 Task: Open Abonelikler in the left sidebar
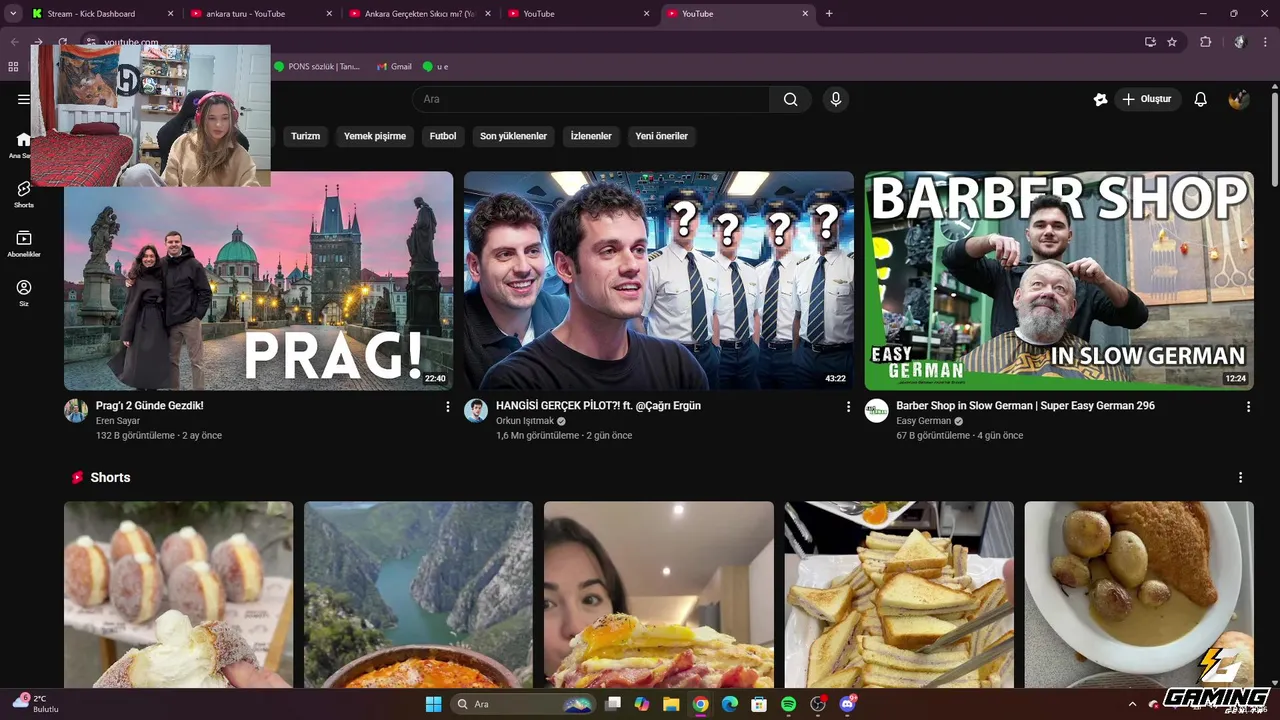[x=23, y=244]
